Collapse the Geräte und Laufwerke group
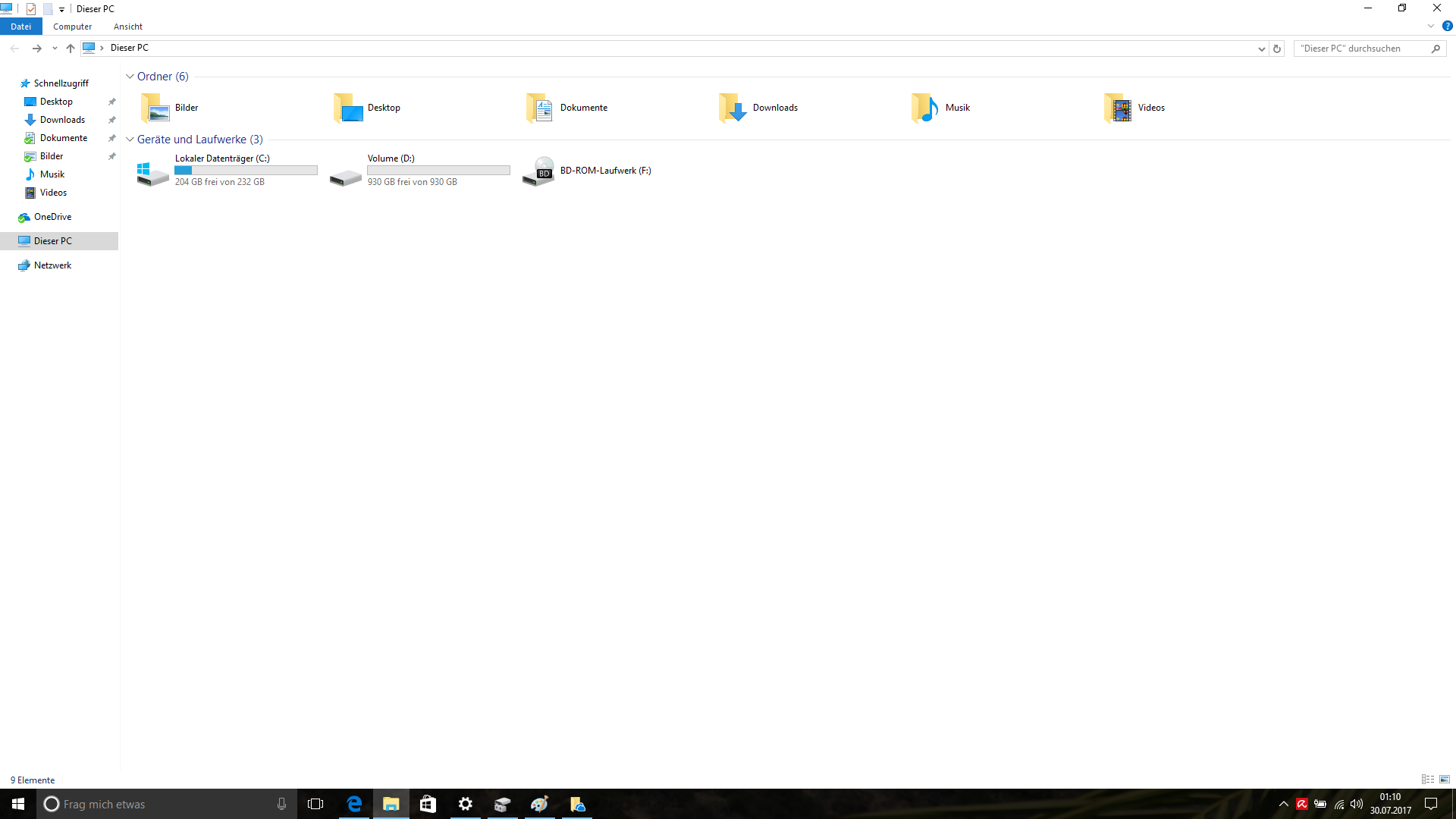Screen dimensions: 1456x819 pyautogui.click(x=130, y=140)
